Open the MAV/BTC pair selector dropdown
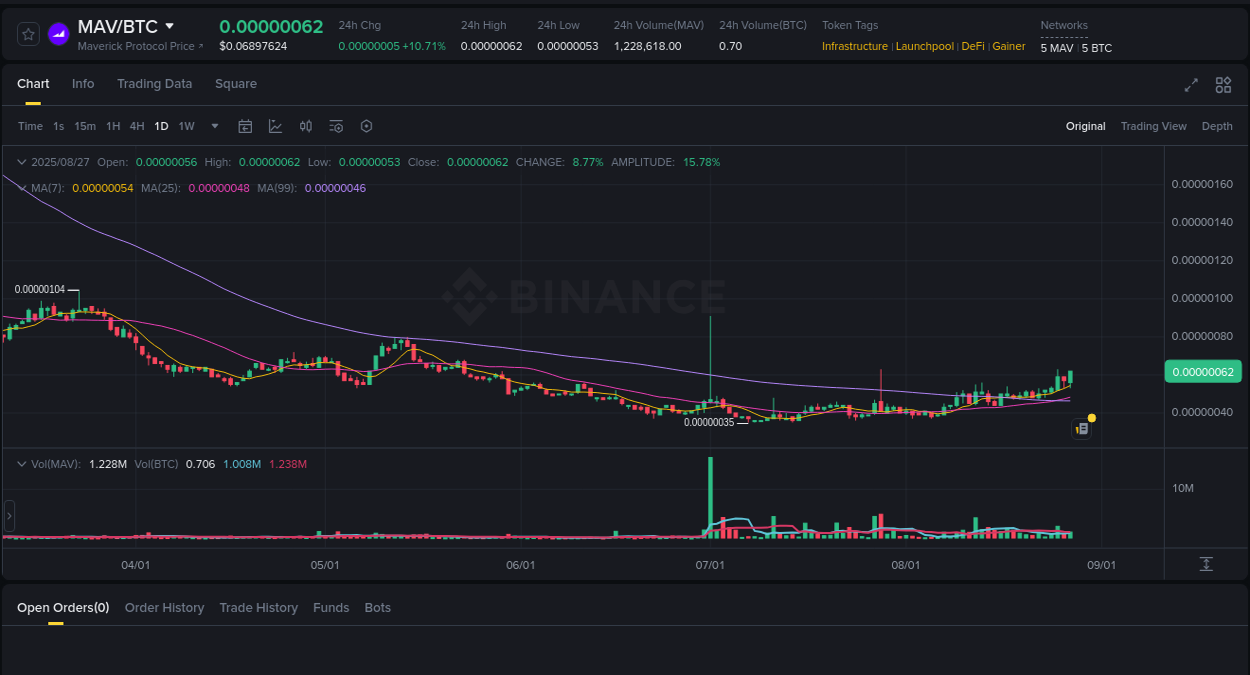 [169, 26]
